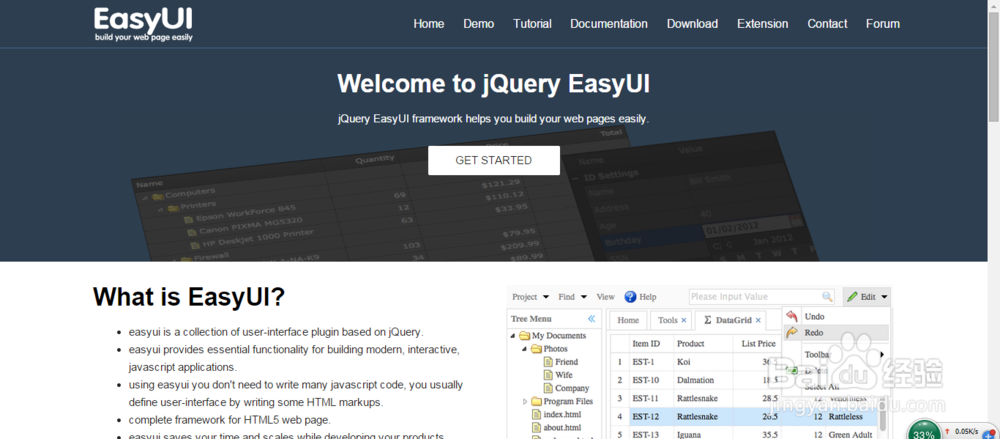Open the Find dropdown menu
The width and height of the screenshot is (1000, 439).
[572, 297]
